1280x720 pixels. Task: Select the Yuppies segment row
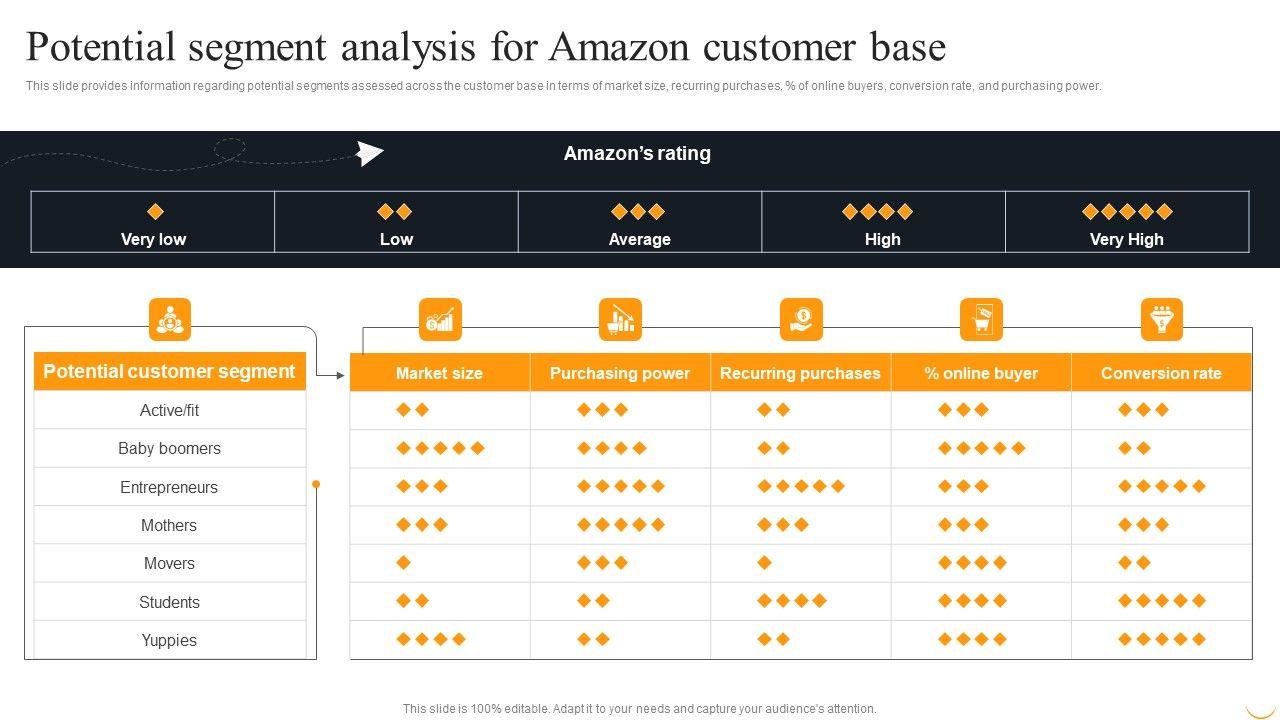(169, 641)
